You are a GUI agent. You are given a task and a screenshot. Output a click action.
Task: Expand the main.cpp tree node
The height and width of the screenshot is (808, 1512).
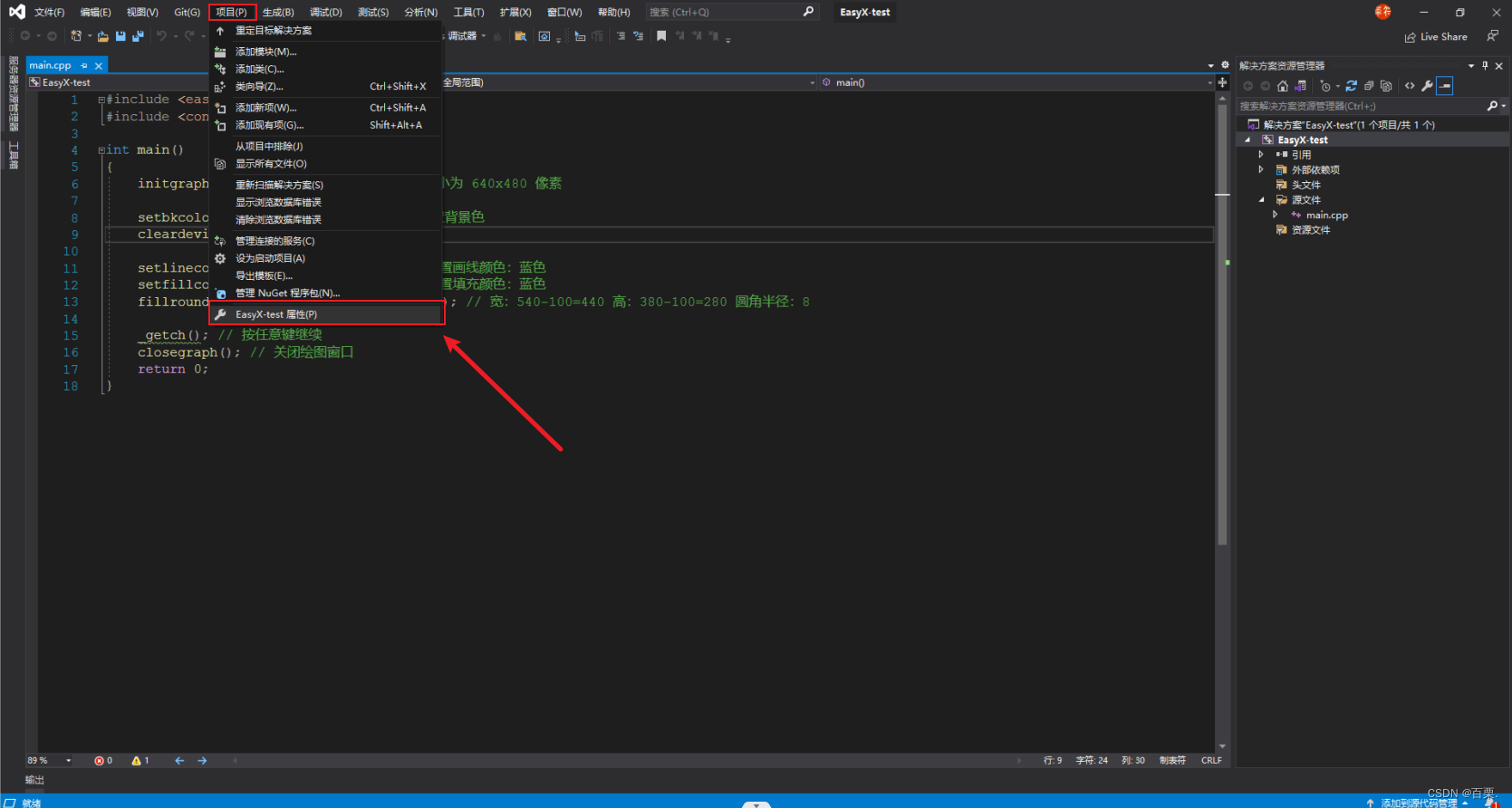point(1275,215)
